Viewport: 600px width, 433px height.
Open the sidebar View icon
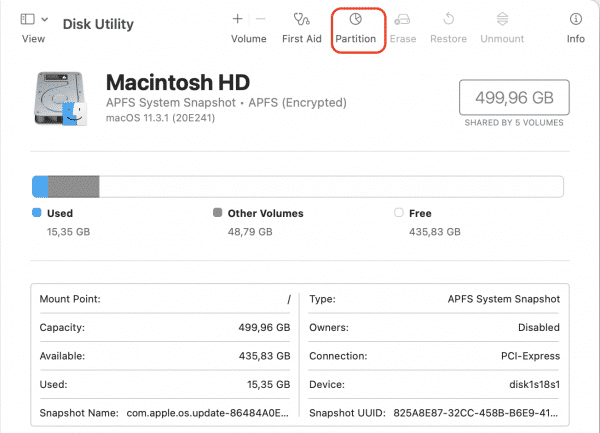pos(28,19)
